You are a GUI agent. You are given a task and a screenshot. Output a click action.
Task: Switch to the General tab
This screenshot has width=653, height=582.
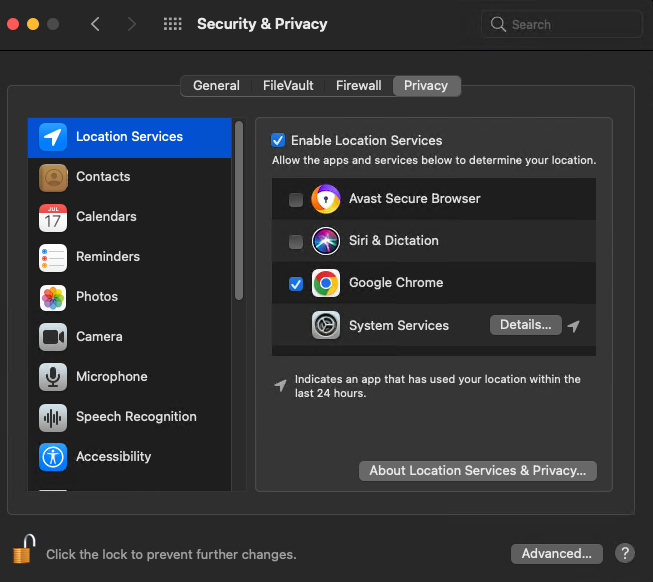point(216,86)
